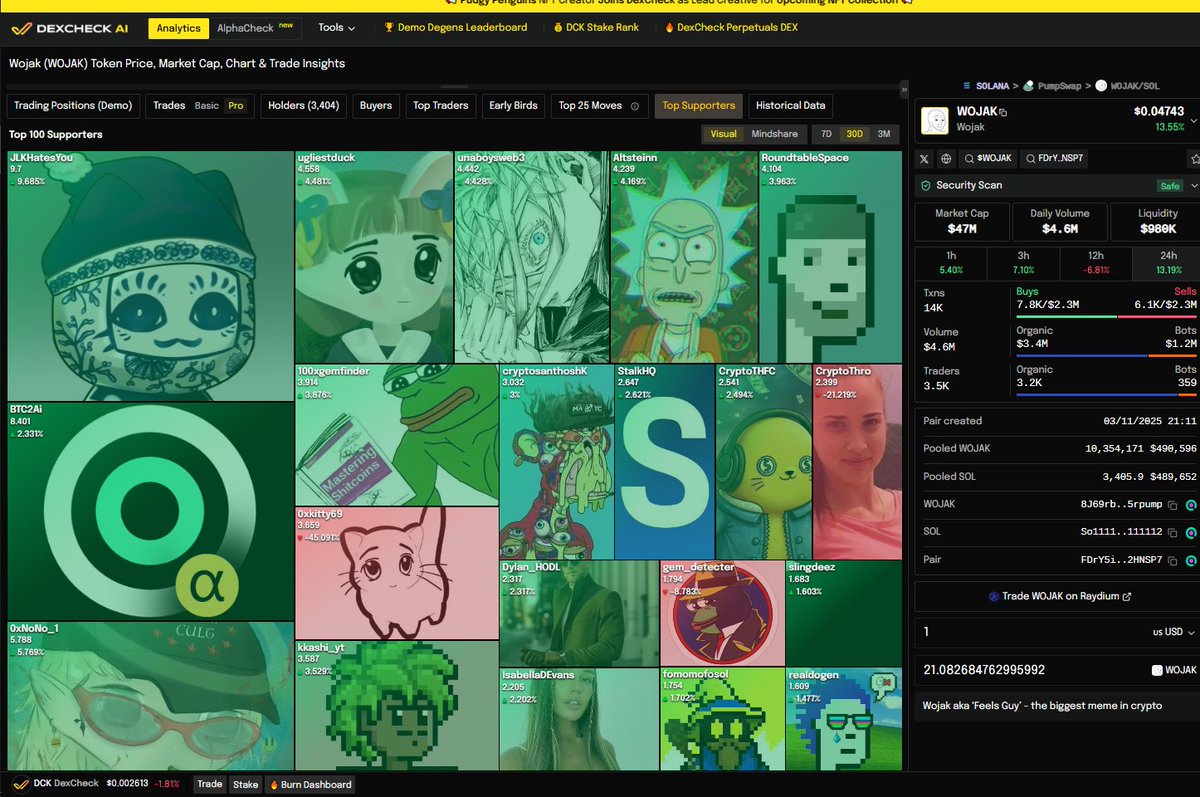Expand the Security Scan section
This screenshot has width=1200, height=797.
1194,185
